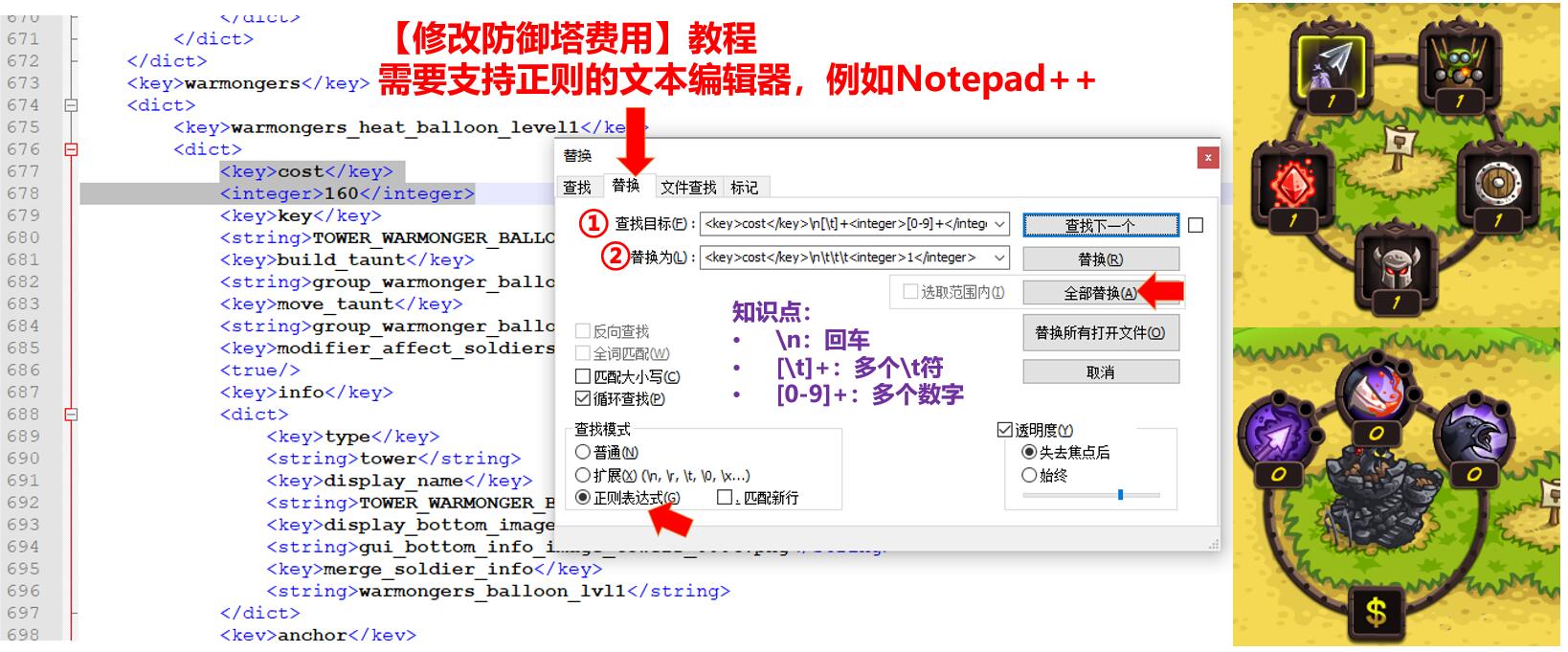Click the <key>warmongers</key> line

[x=248, y=83]
